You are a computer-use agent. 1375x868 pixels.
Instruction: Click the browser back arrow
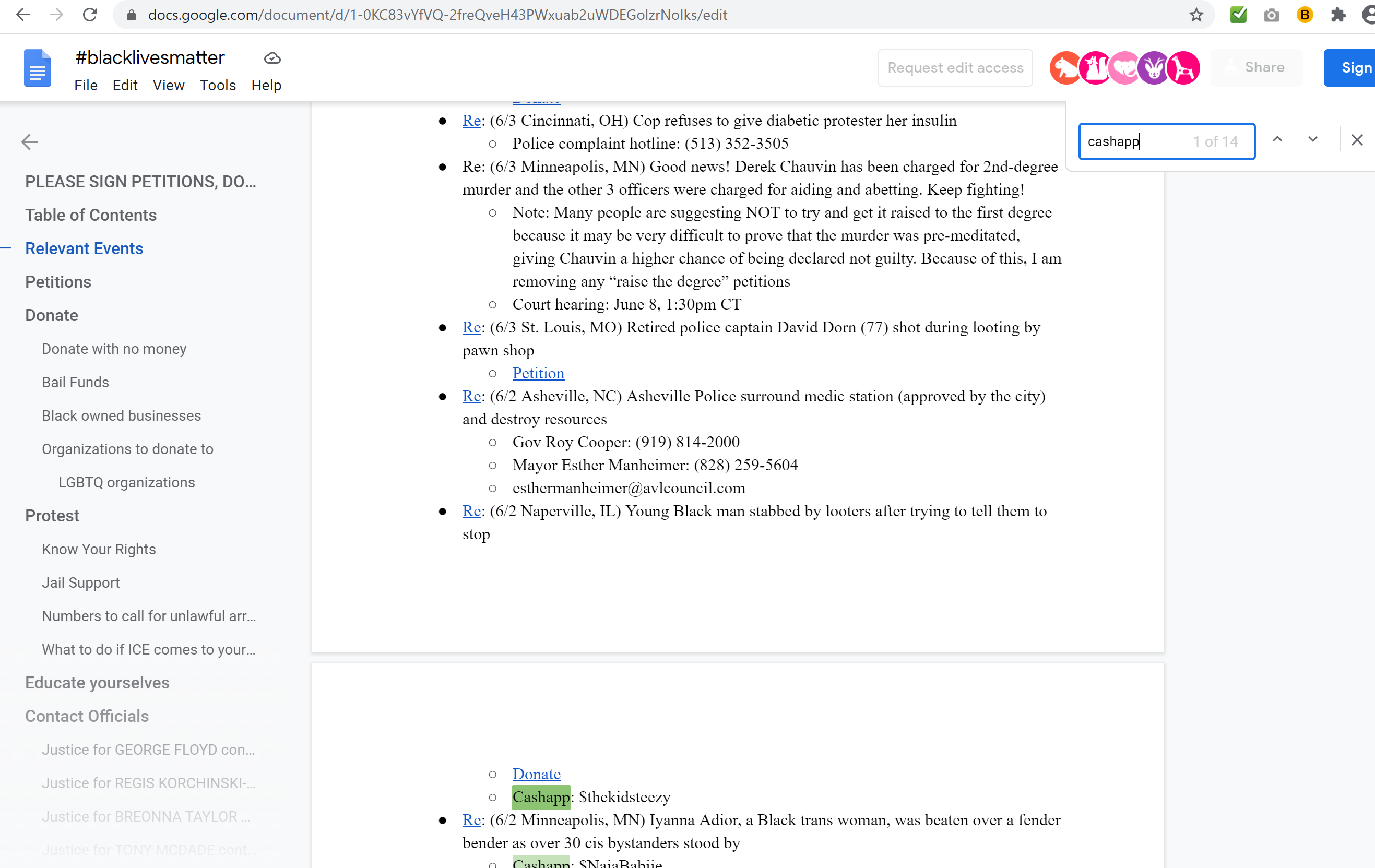23,15
